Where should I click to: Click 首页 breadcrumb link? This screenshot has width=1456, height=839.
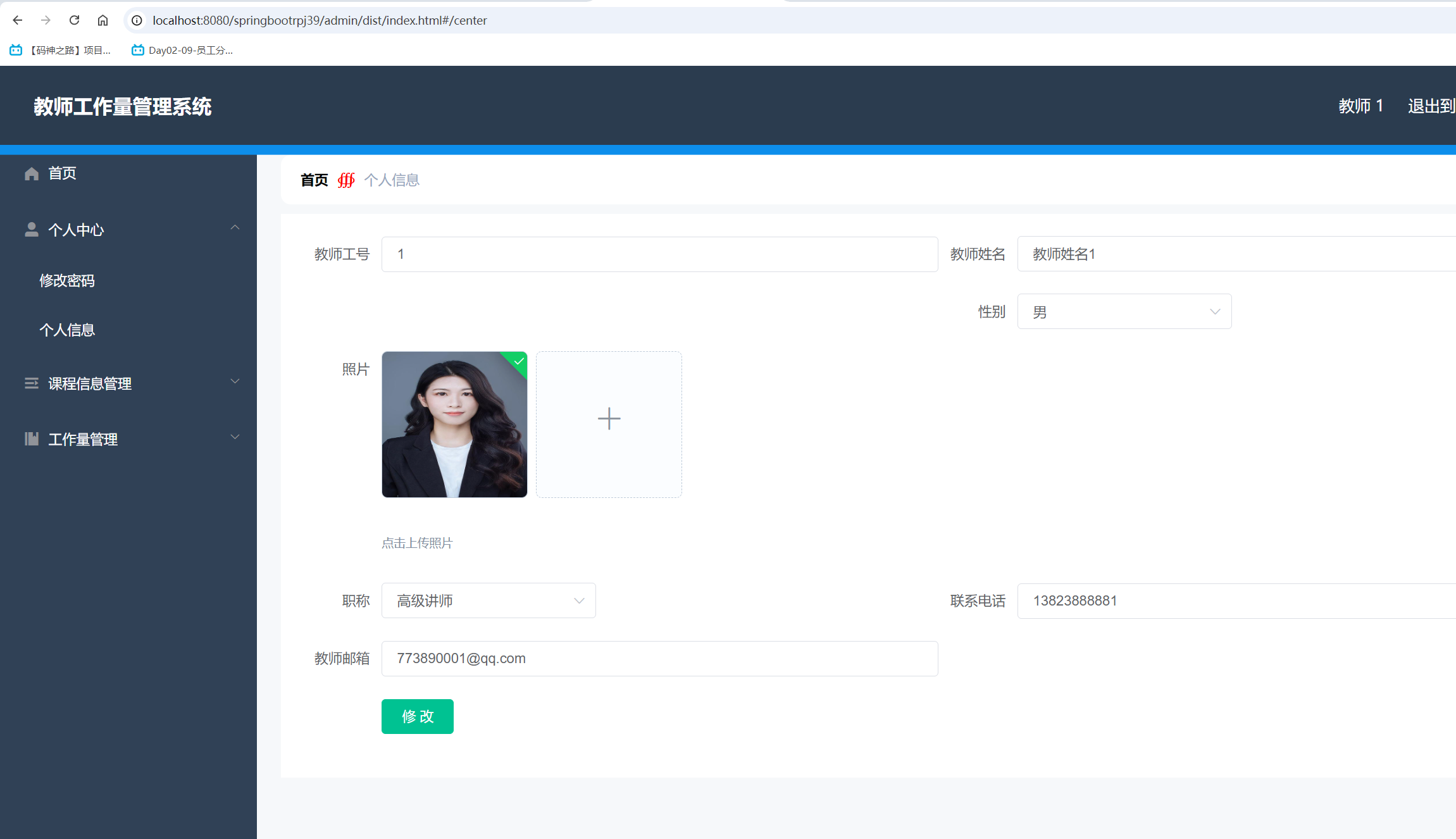tap(314, 180)
